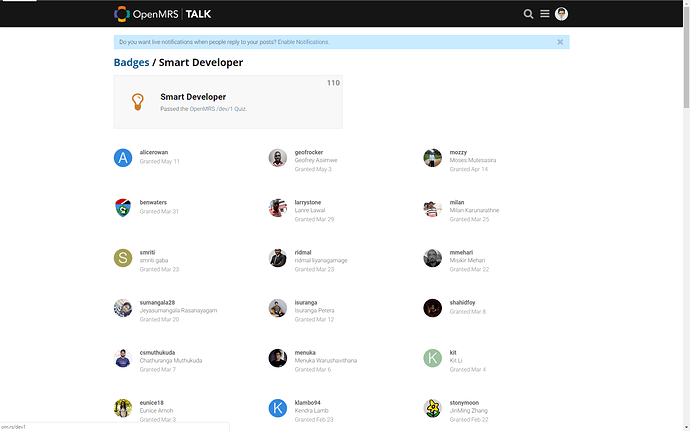Click 'Granted May 11' under alicerowan
690x431 pixels.
(x=159, y=162)
